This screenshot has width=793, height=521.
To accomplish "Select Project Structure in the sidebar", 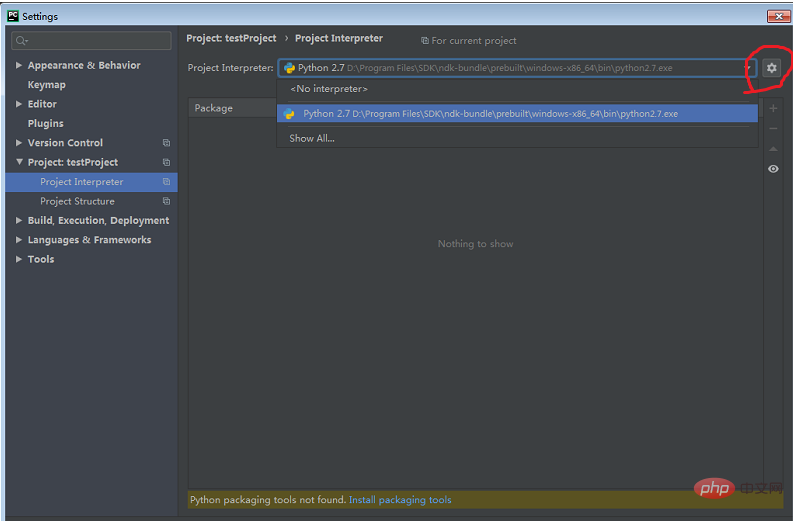I will pyautogui.click(x=77, y=201).
